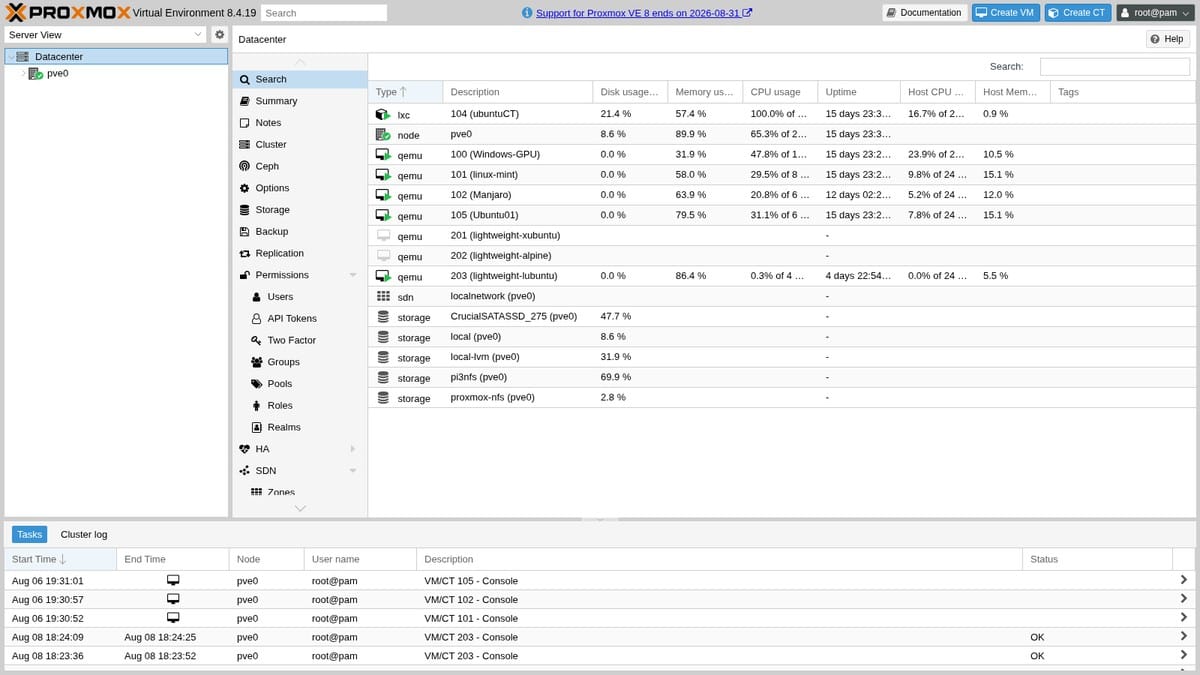Collapse the SDN submenu arrow
Viewport: 1200px width, 675px height.
[353, 471]
